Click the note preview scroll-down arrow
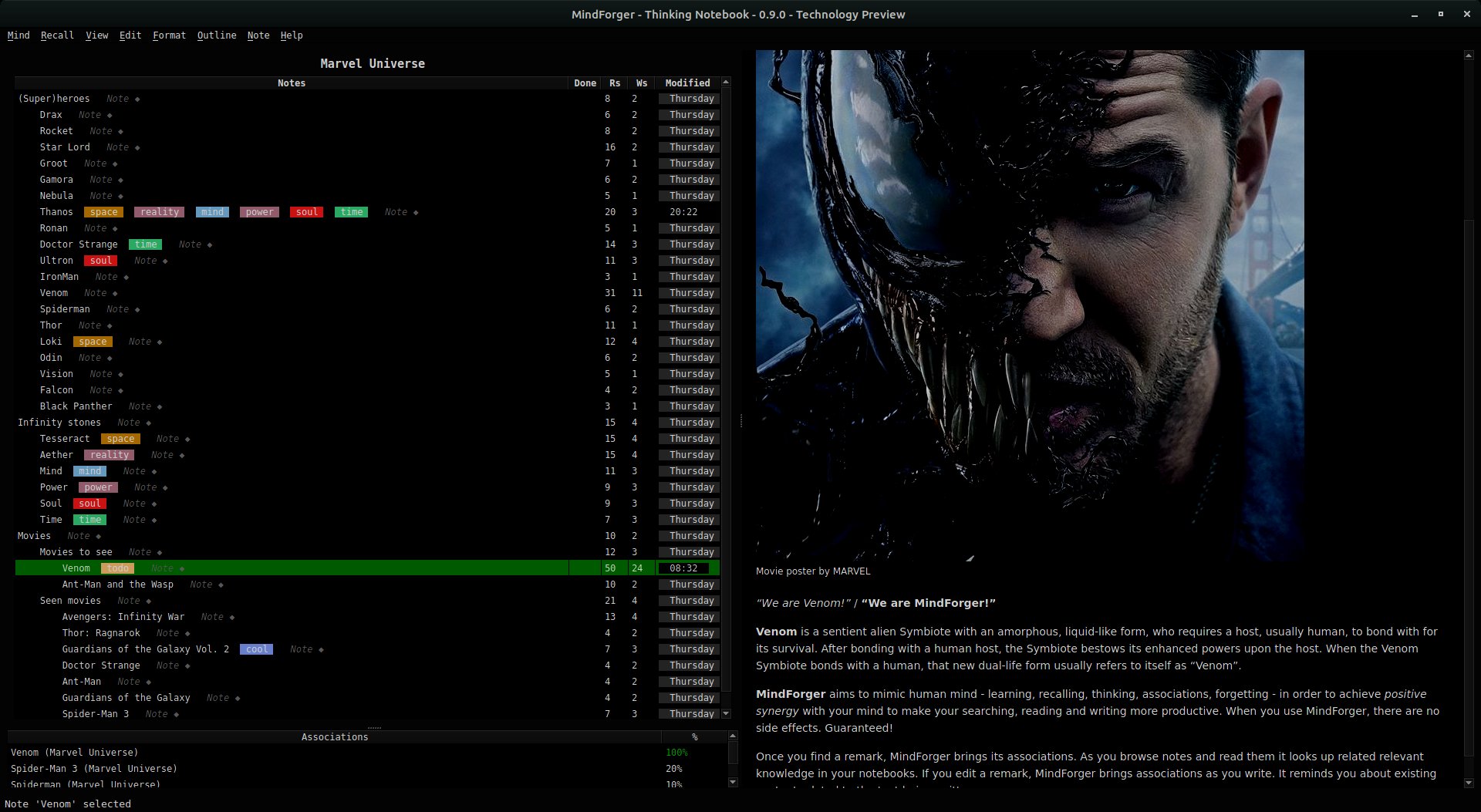 [x=1468, y=783]
